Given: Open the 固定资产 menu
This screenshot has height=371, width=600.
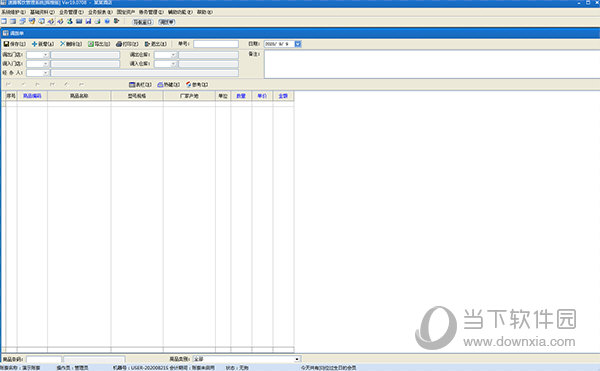Looking at the screenshot, I should click(x=126, y=12).
